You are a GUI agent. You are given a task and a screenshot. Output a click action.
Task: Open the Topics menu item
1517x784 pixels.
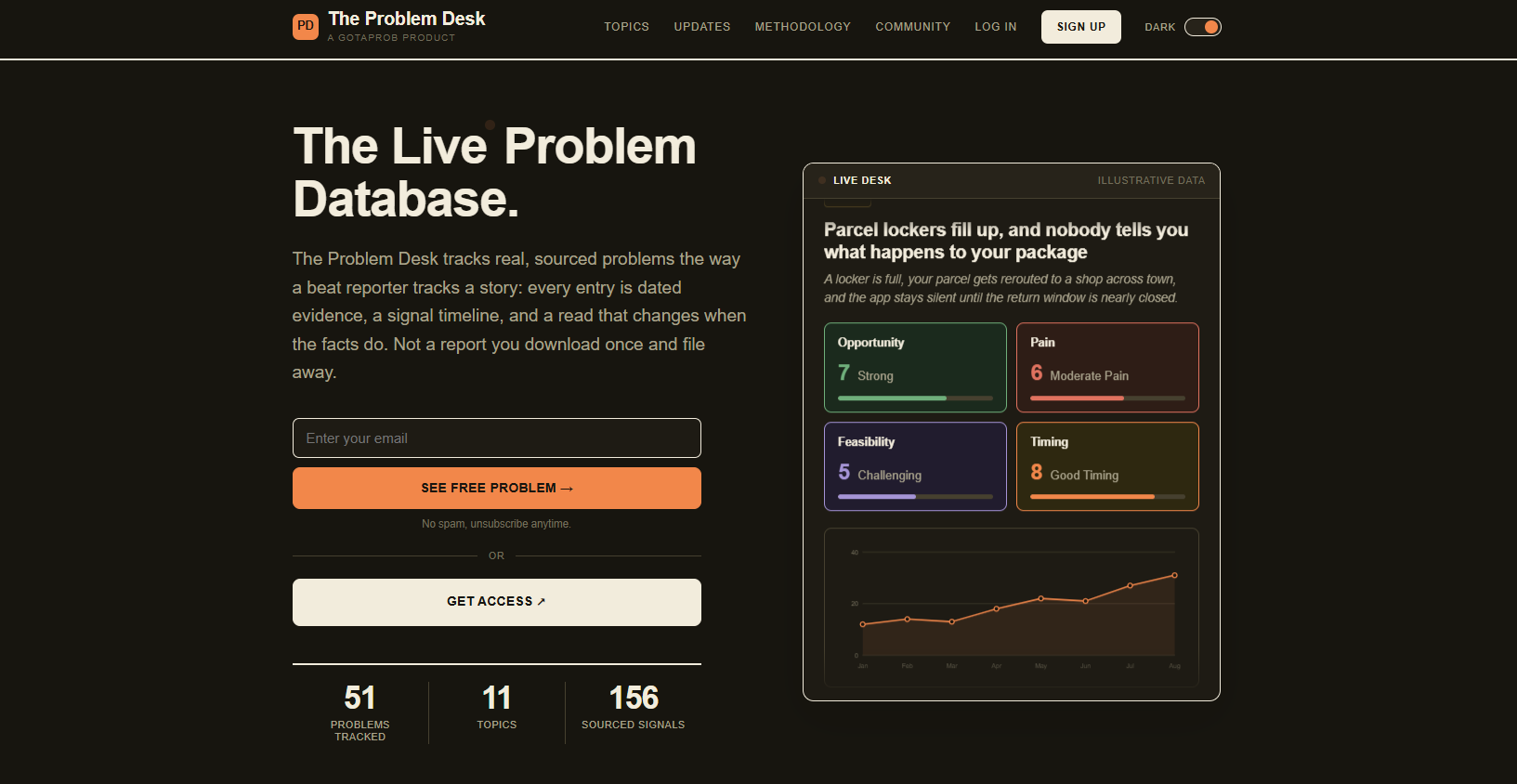(626, 27)
